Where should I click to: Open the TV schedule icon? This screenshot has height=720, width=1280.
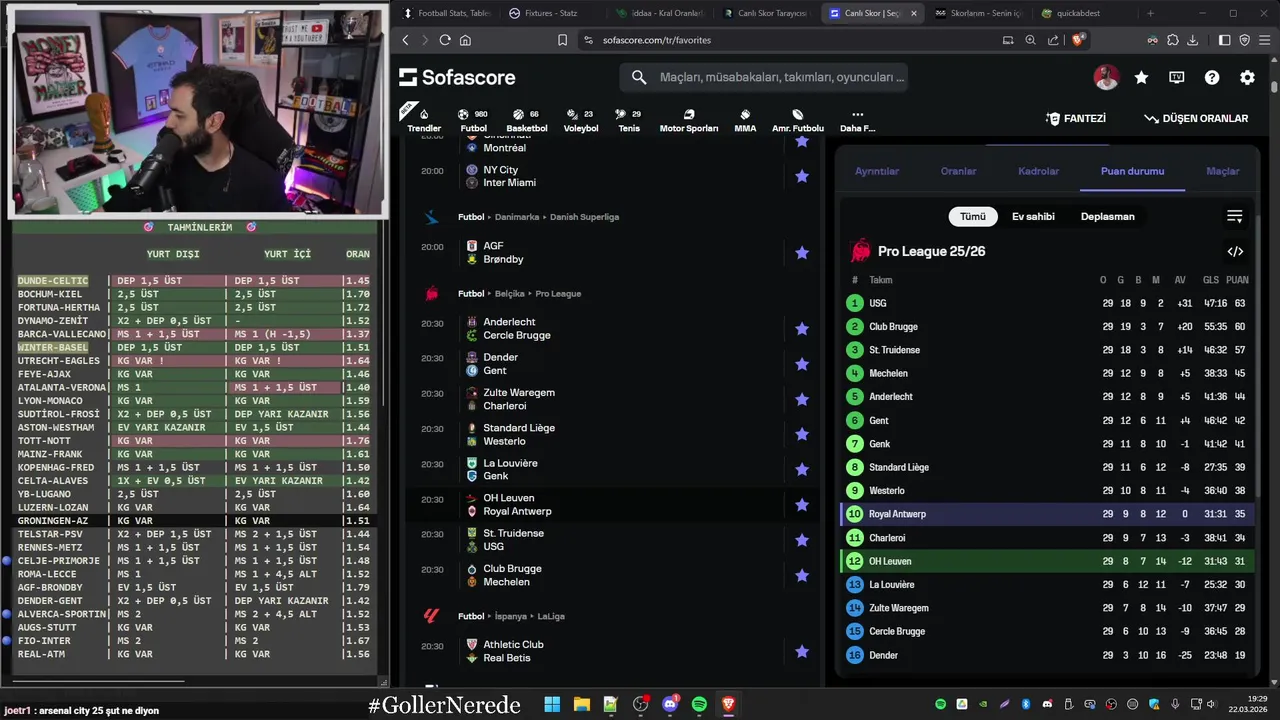coord(1177,77)
